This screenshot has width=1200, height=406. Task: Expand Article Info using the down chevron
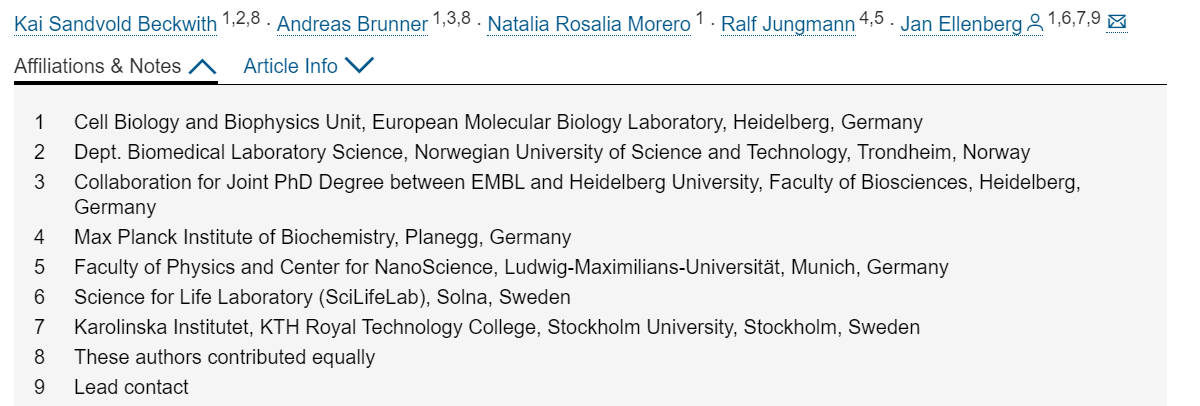pyautogui.click(x=358, y=66)
